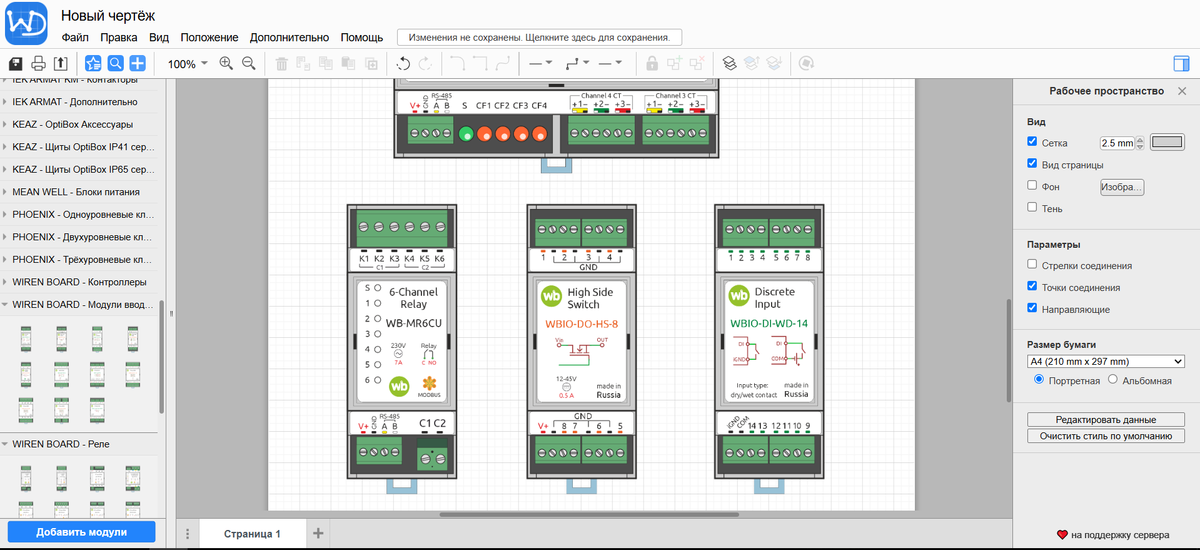1200x550 pixels.
Task: Toggle the blue favorites shapes icon
Action: [x=93, y=63]
